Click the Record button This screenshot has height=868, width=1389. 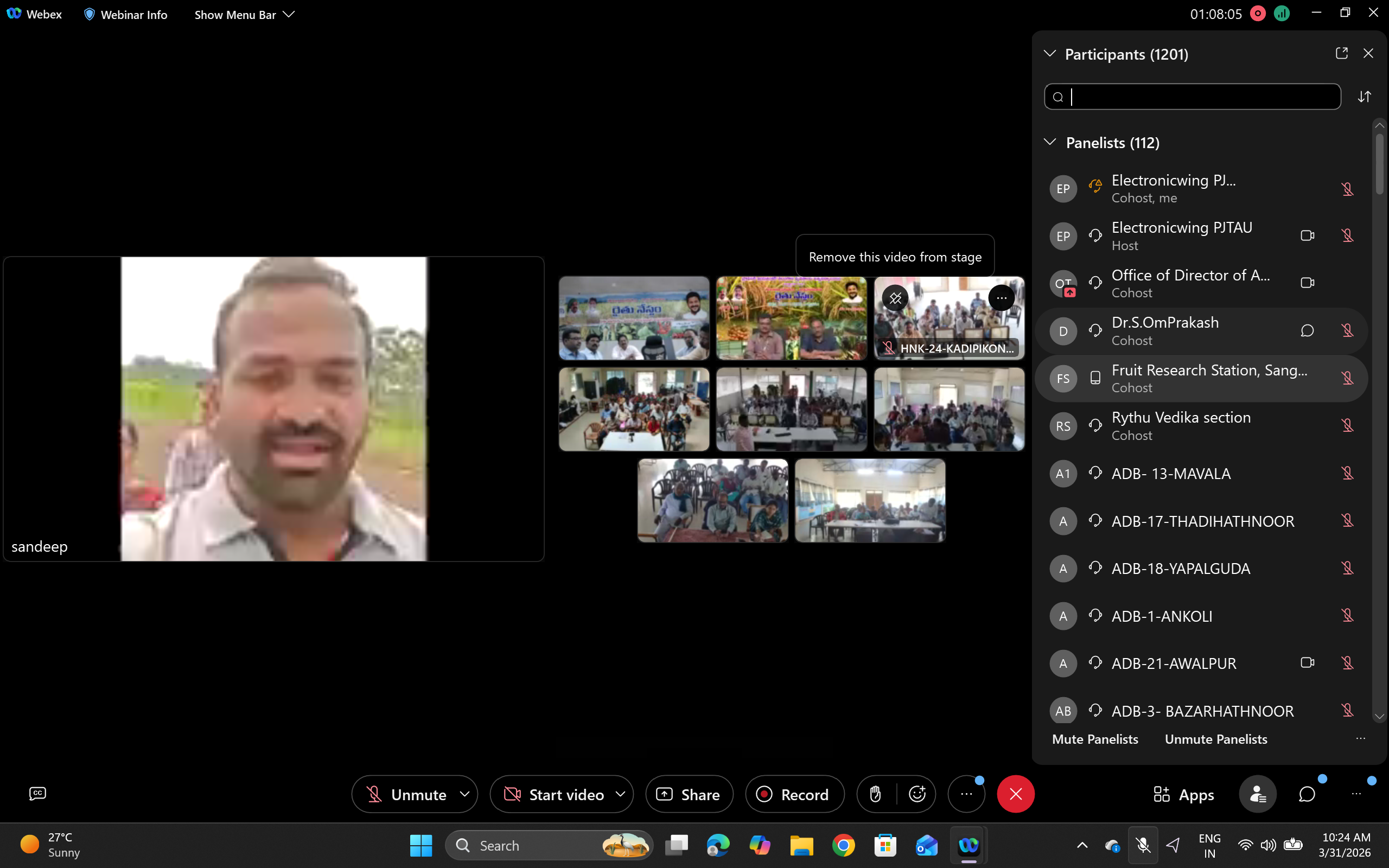(x=794, y=795)
